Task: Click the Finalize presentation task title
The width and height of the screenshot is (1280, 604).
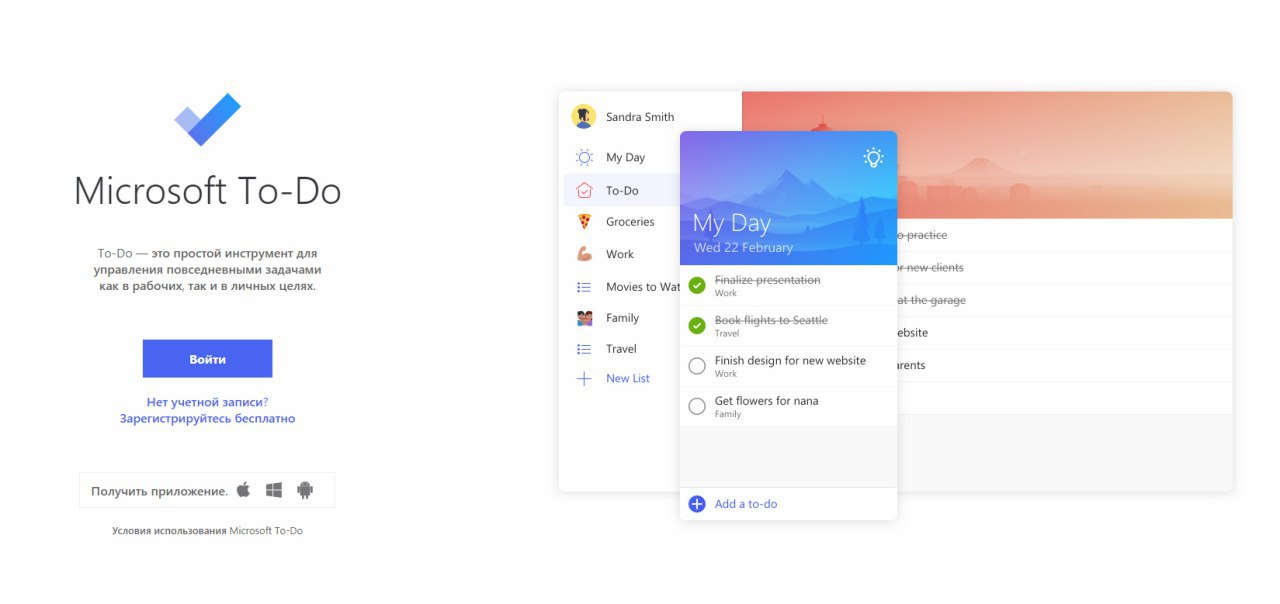Action: pyautogui.click(x=767, y=280)
